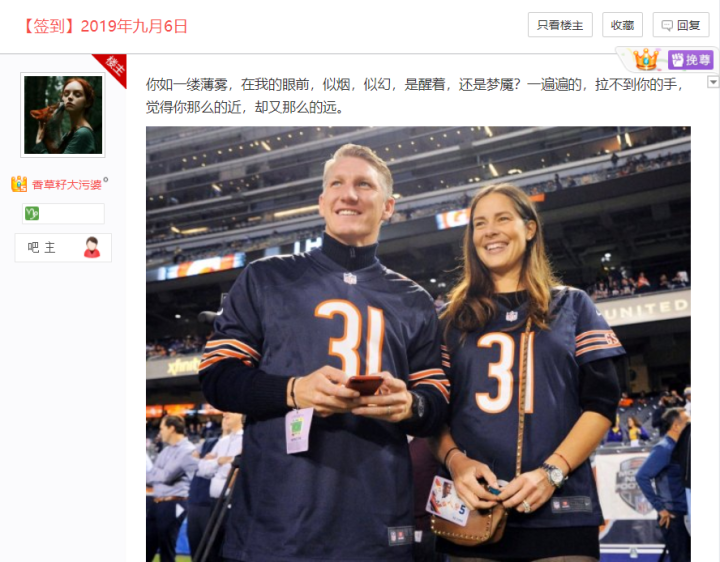Click the red user figure icon in 吧主

coord(92,247)
